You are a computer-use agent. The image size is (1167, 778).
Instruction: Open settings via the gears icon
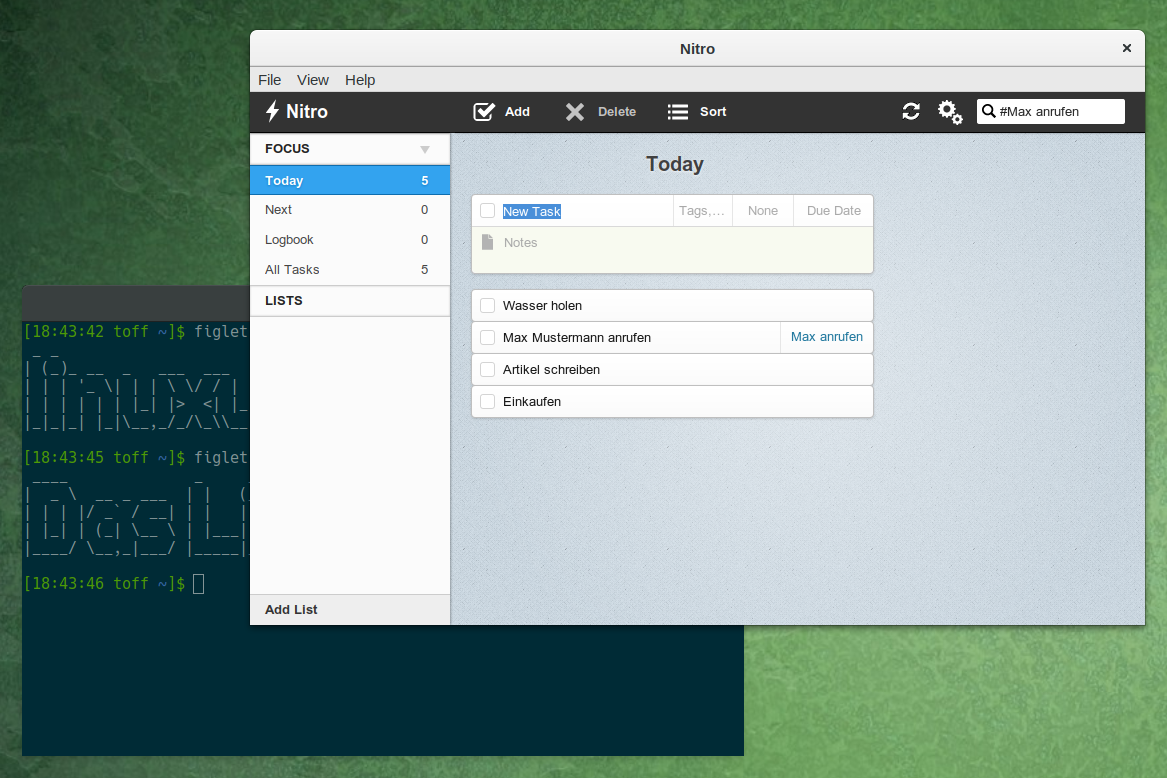[950, 112]
